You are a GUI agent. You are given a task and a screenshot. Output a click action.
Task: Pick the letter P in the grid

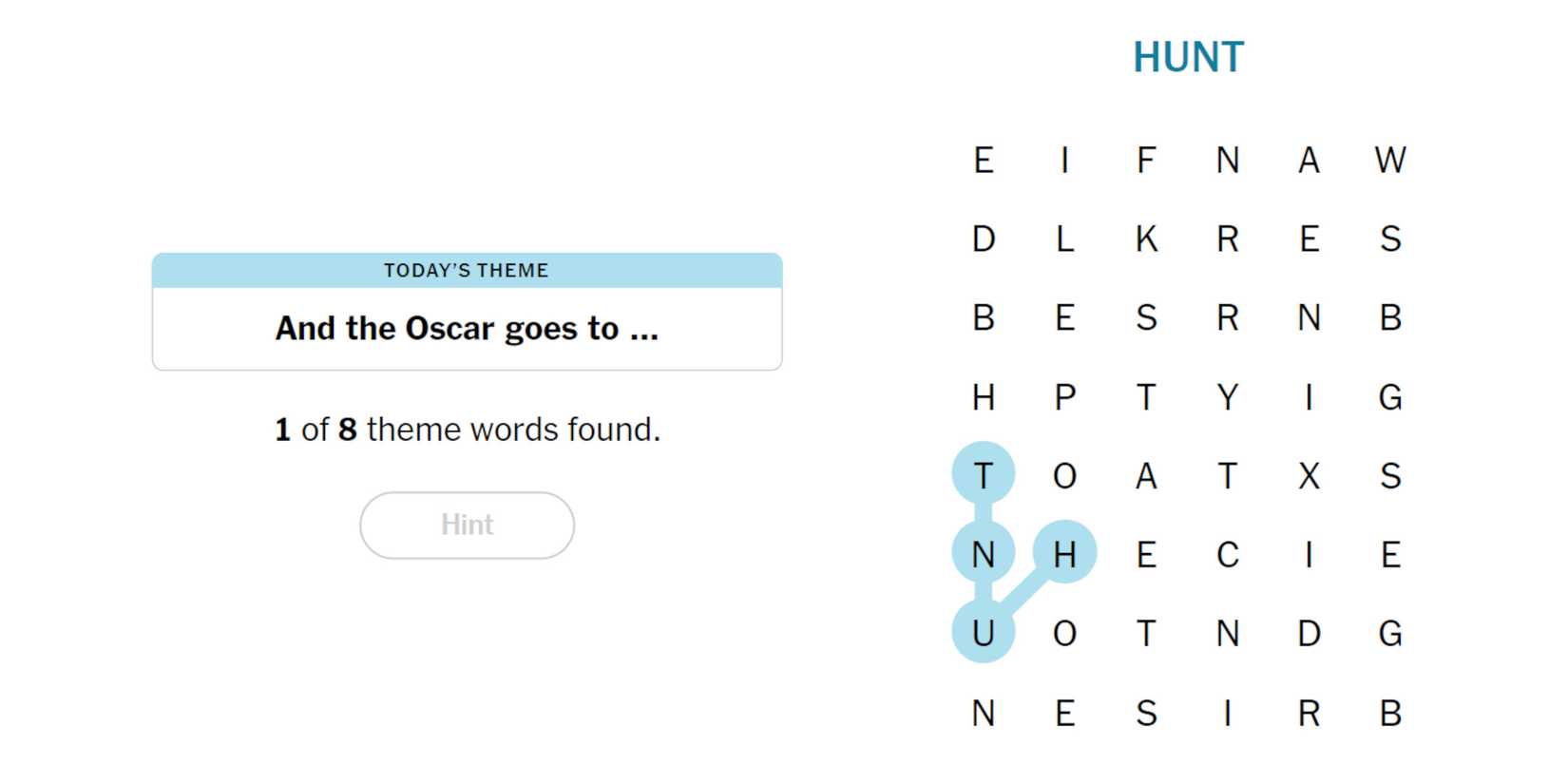pos(1064,396)
